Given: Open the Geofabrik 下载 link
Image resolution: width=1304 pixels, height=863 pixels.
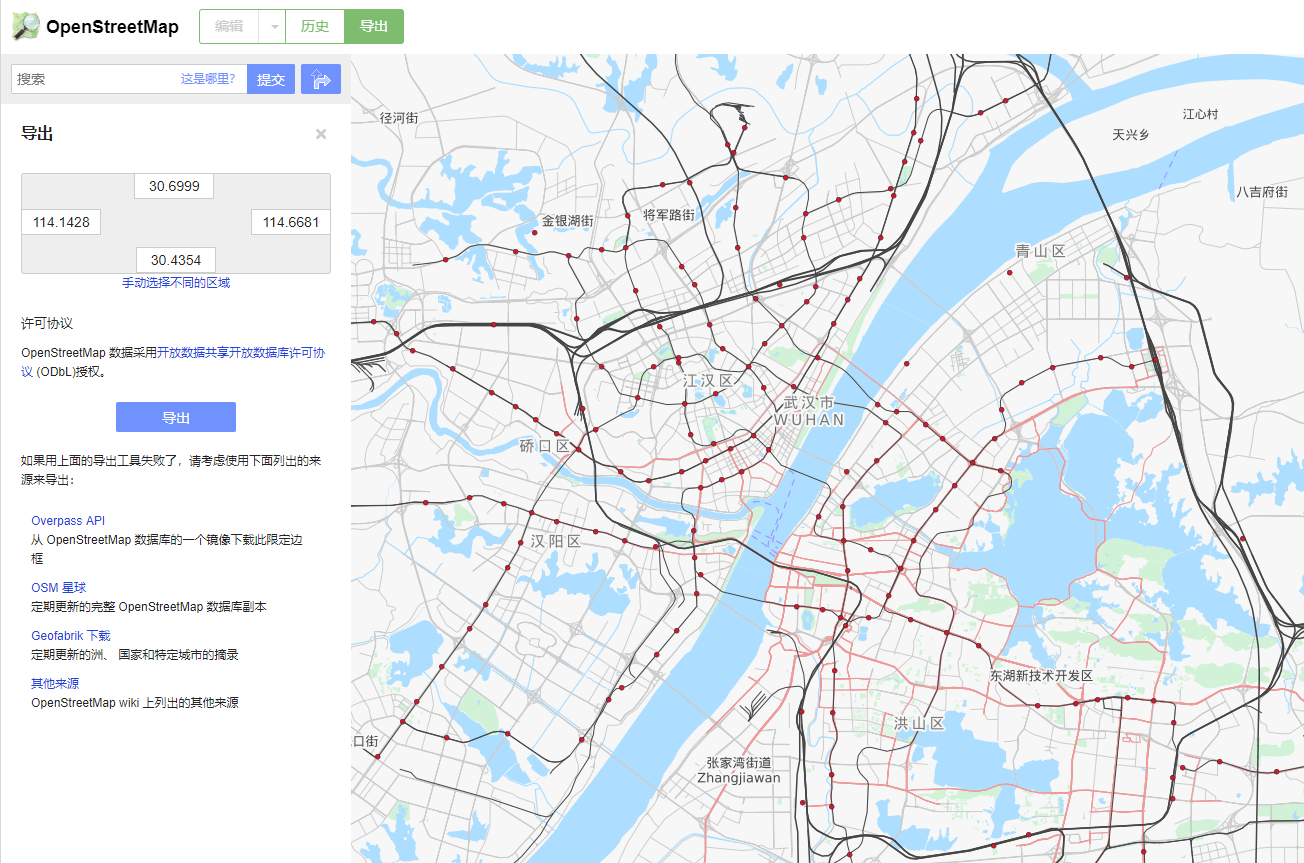Looking at the screenshot, I should [71, 636].
